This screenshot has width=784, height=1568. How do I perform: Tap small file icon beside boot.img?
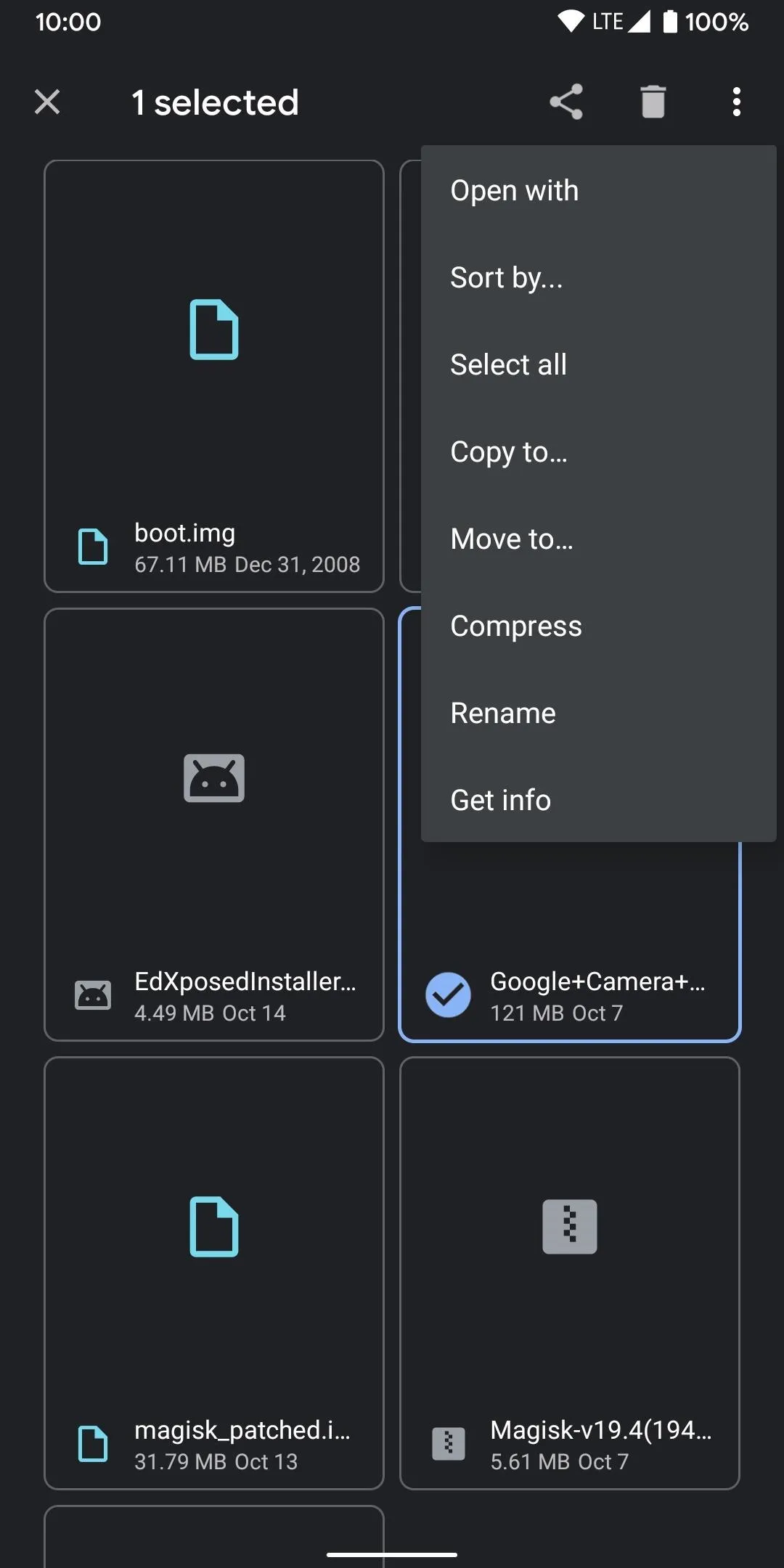93,547
